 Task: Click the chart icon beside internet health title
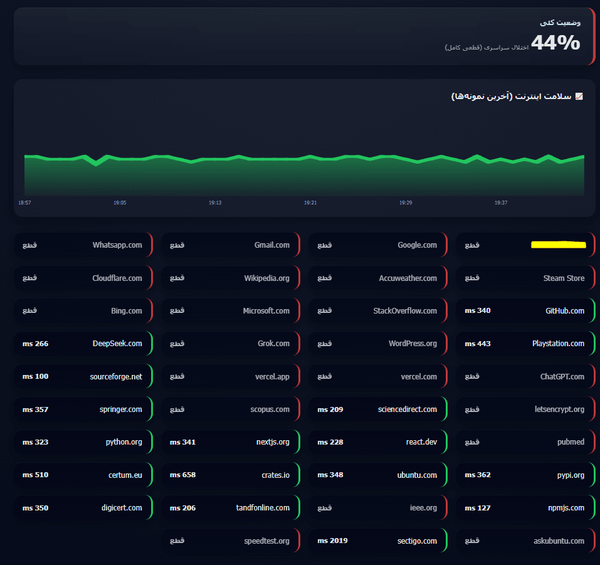[579, 96]
